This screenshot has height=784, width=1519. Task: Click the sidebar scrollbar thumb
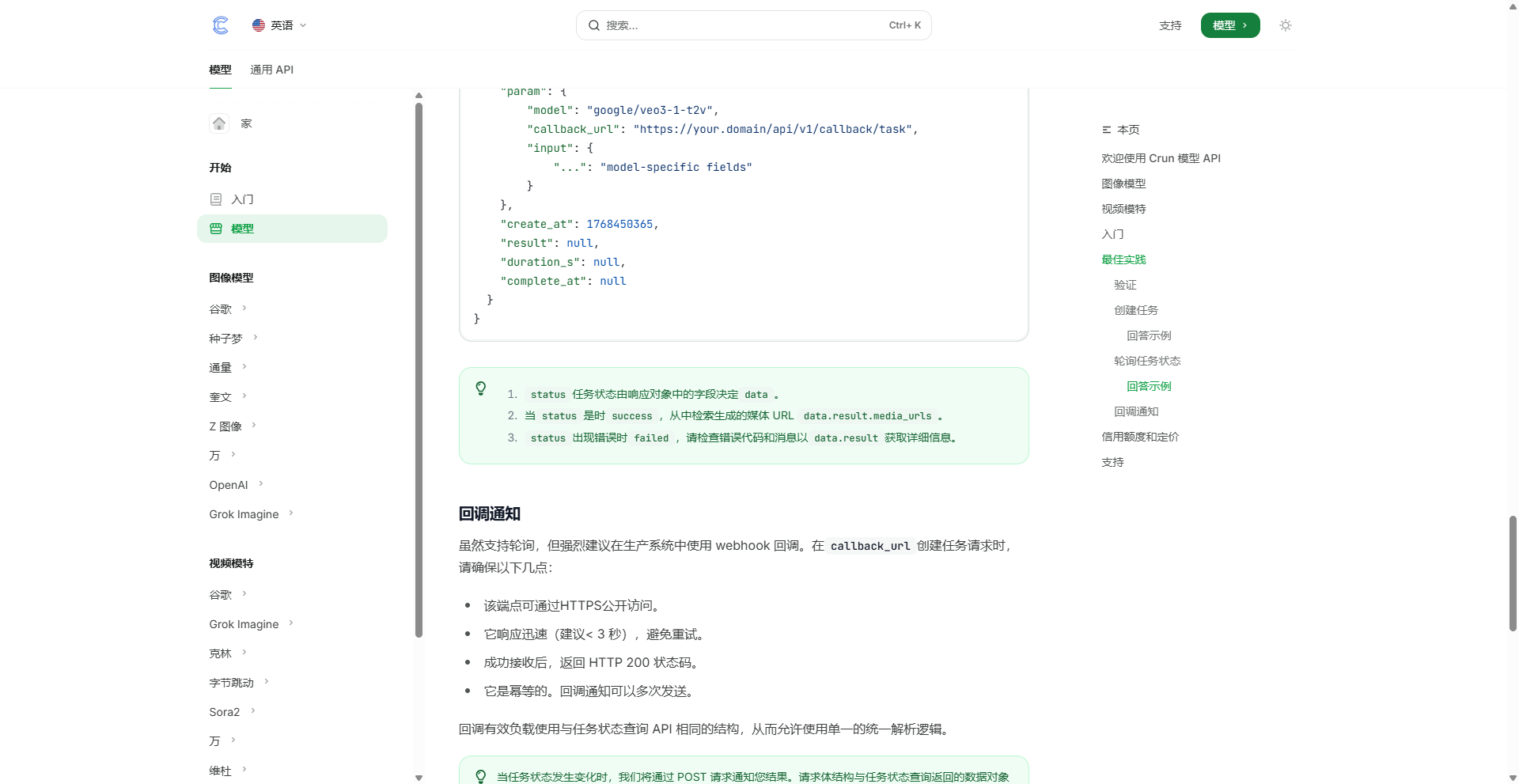tap(419, 369)
